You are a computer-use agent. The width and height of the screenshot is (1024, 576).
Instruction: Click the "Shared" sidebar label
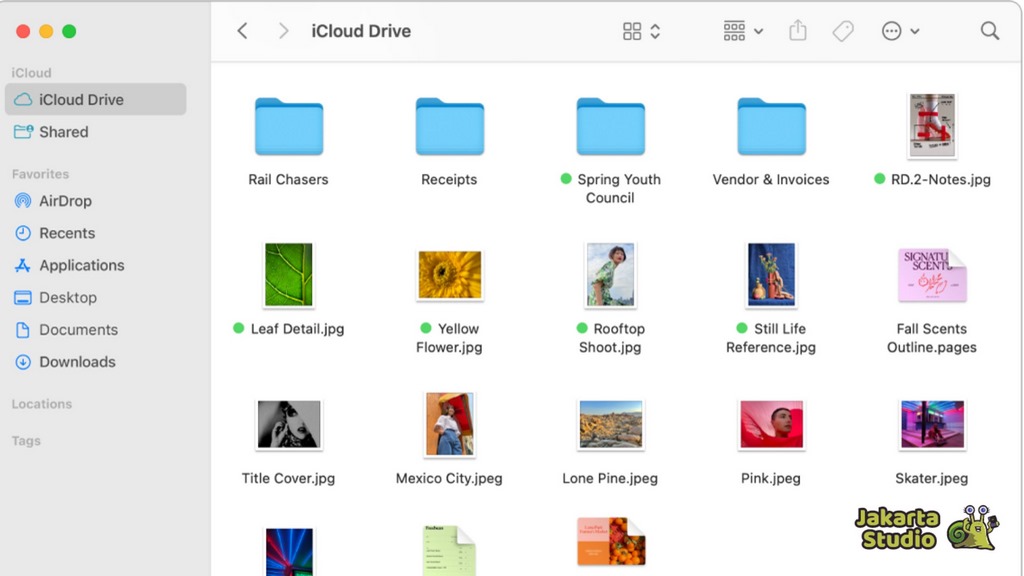tap(63, 132)
